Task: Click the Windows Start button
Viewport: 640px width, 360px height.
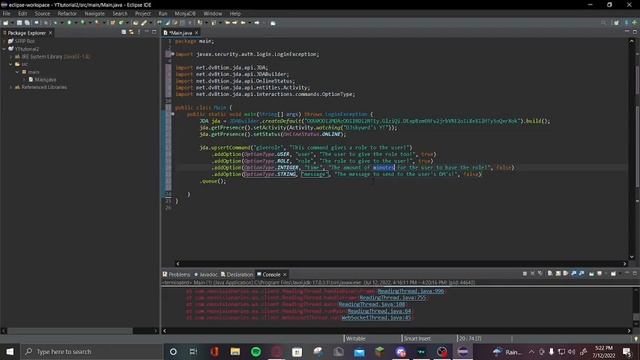Action: point(9,351)
